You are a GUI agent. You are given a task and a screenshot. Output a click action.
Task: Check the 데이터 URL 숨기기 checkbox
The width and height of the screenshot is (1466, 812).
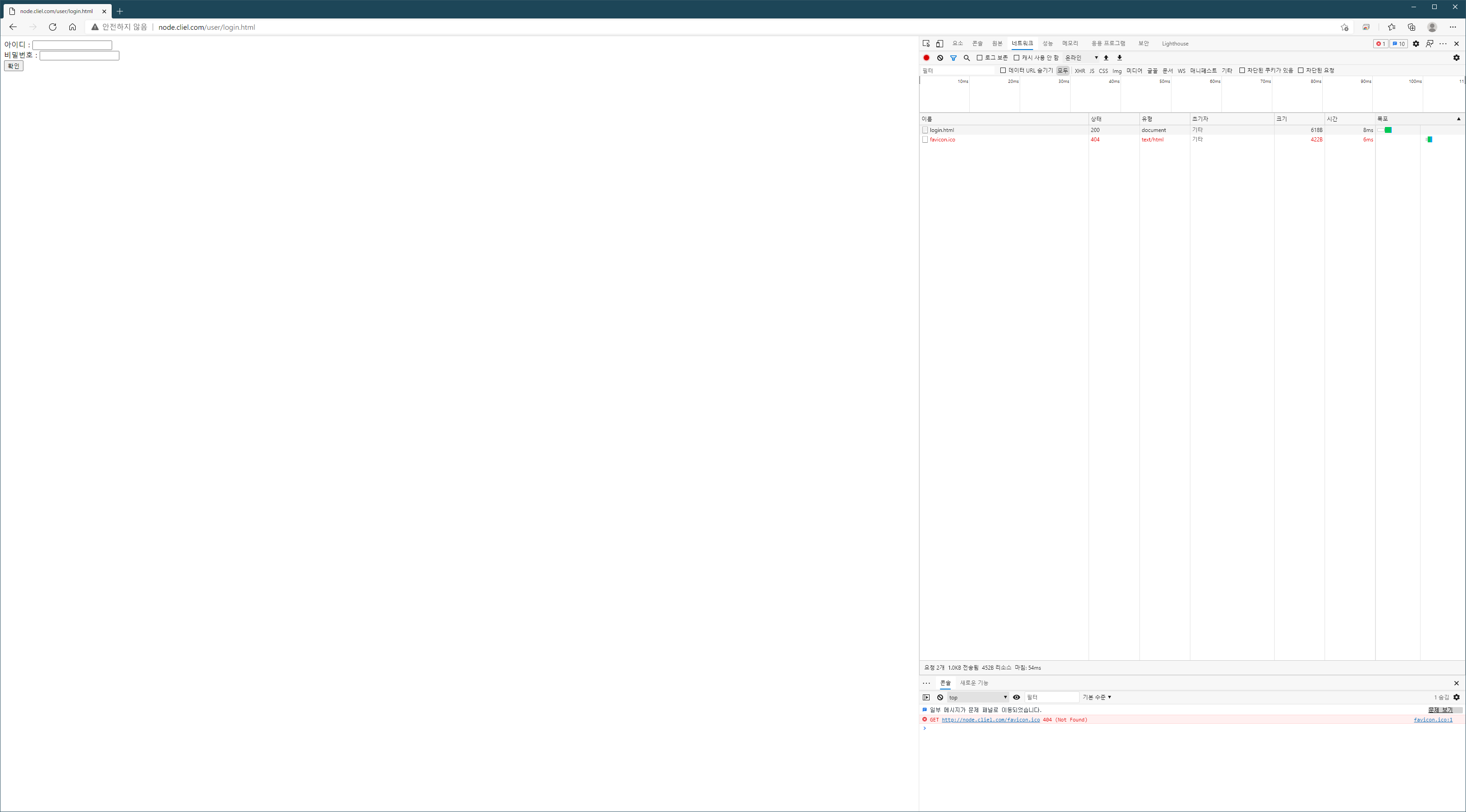(1003, 71)
